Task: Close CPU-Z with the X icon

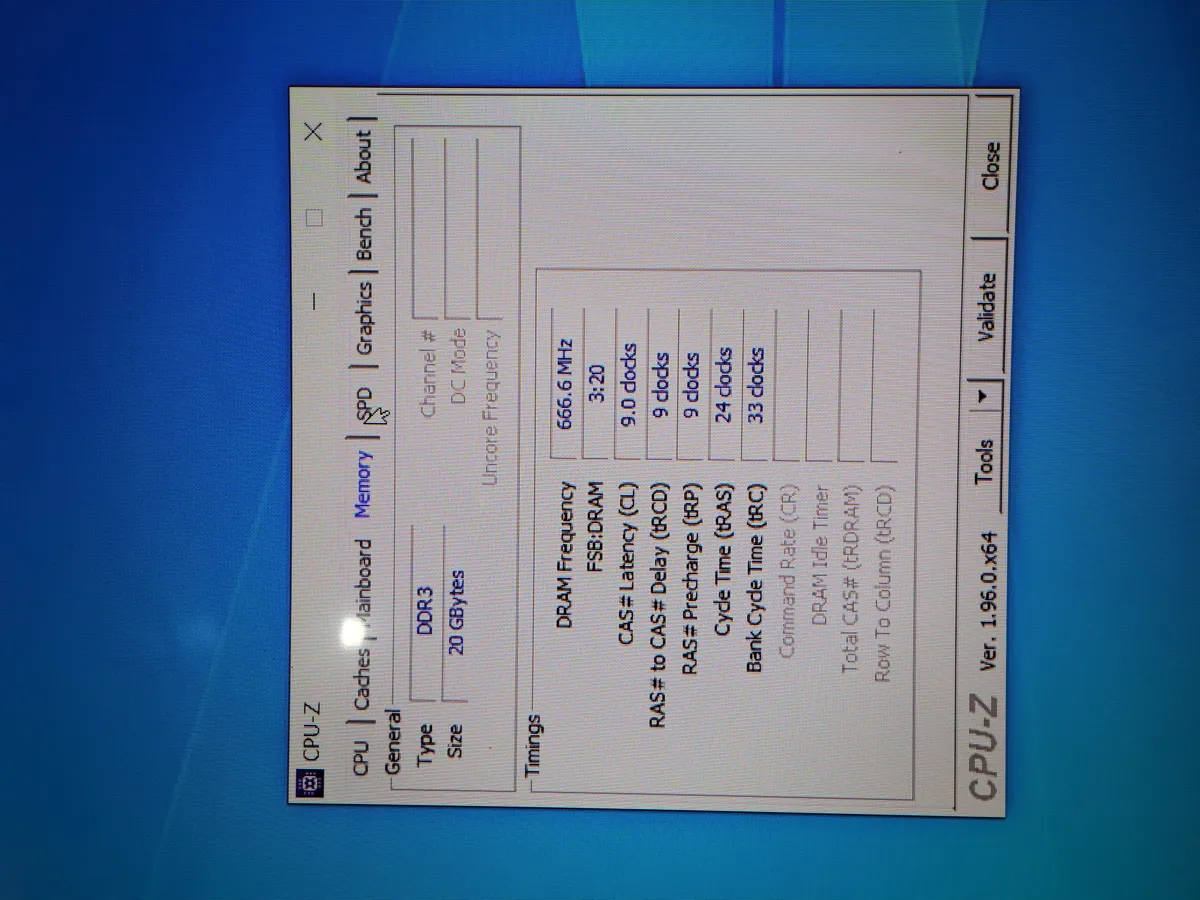Action: click(313, 132)
